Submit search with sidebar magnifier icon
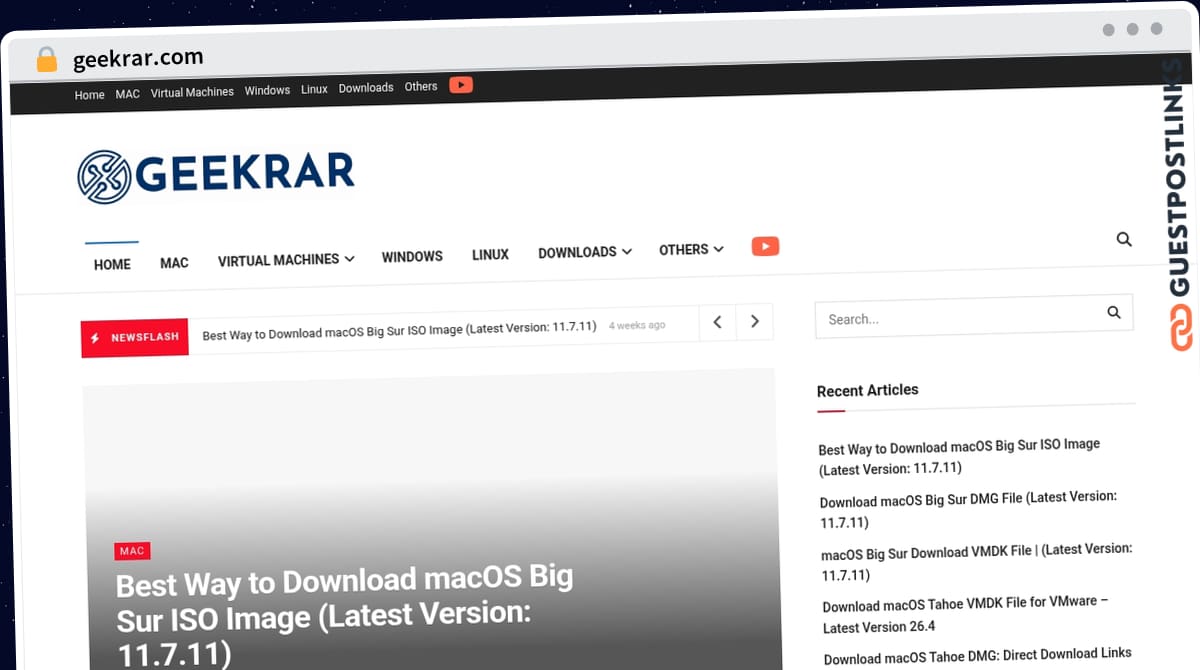Viewport: 1200px width, 670px height. tap(1114, 313)
